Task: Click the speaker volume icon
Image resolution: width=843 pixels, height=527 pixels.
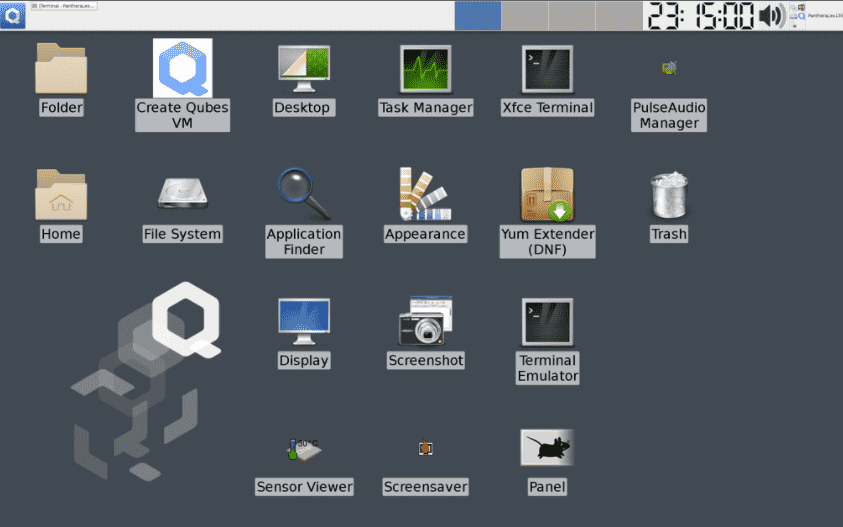Action: [772, 16]
